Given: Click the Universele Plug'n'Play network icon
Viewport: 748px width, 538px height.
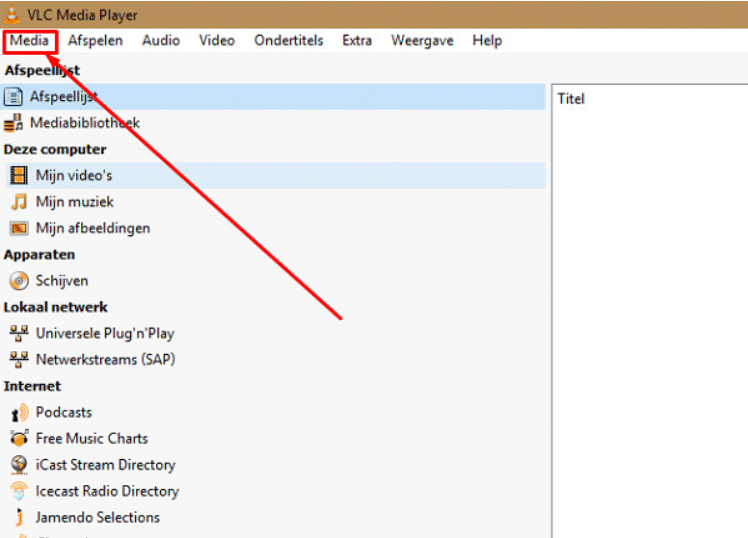Looking at the screenshot, I should (x=18, y=333).
